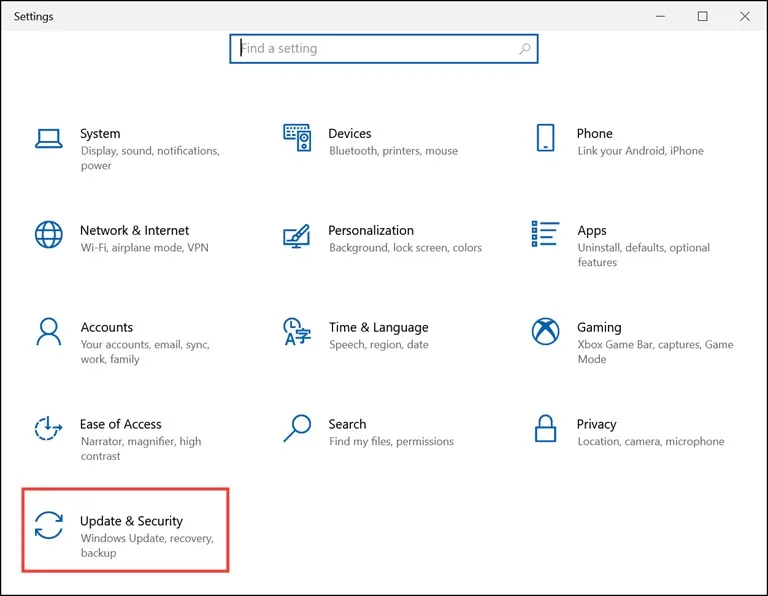Open the Personalization paintbrush icon
Viewport: 768px width, 596px height.
pyautogui.click(x=297, y=236)
